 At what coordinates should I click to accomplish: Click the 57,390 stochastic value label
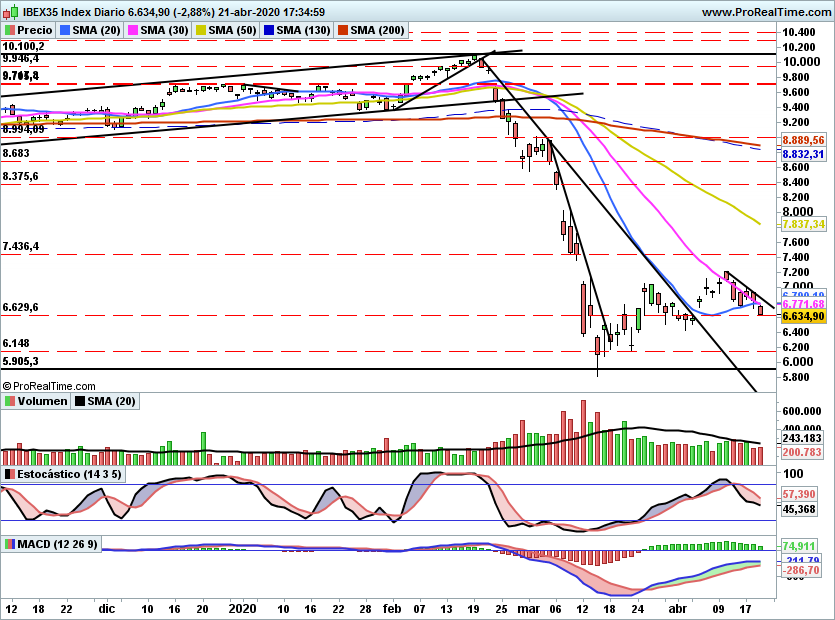click(799, 494)
